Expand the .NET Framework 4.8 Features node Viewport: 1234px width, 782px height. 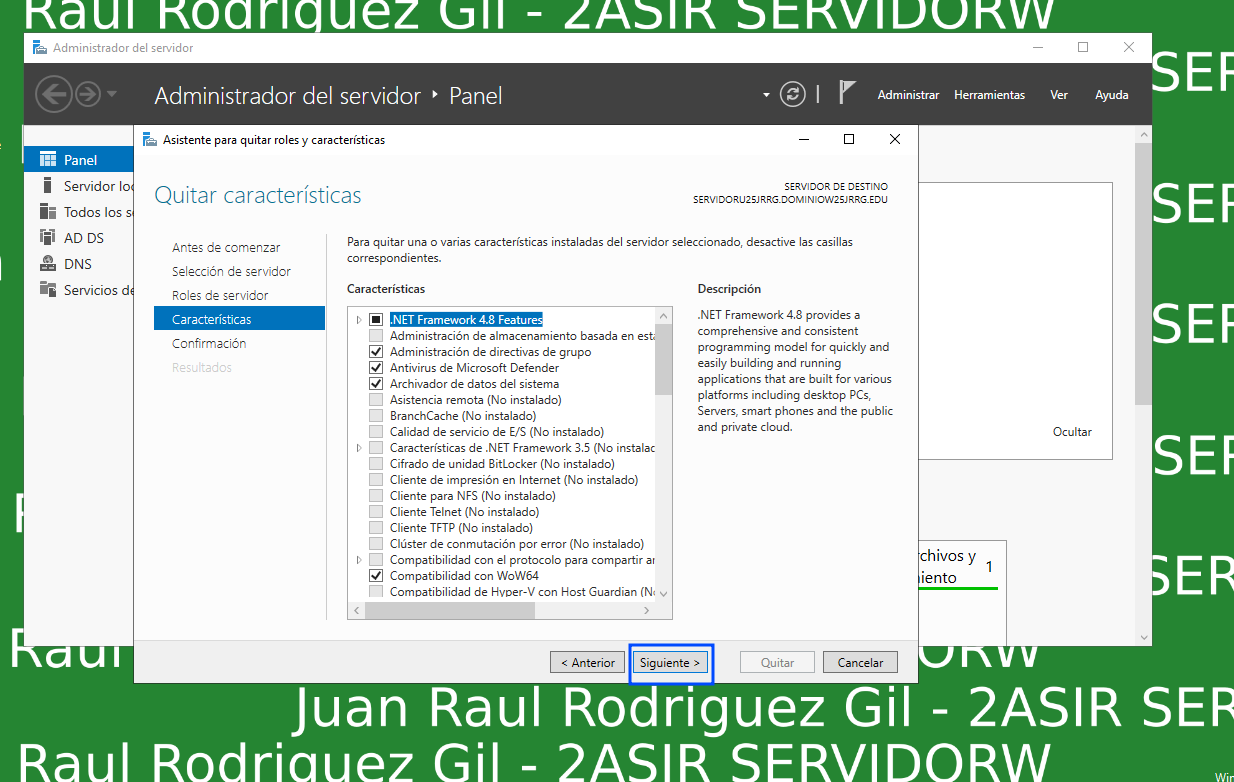(359, 320)
